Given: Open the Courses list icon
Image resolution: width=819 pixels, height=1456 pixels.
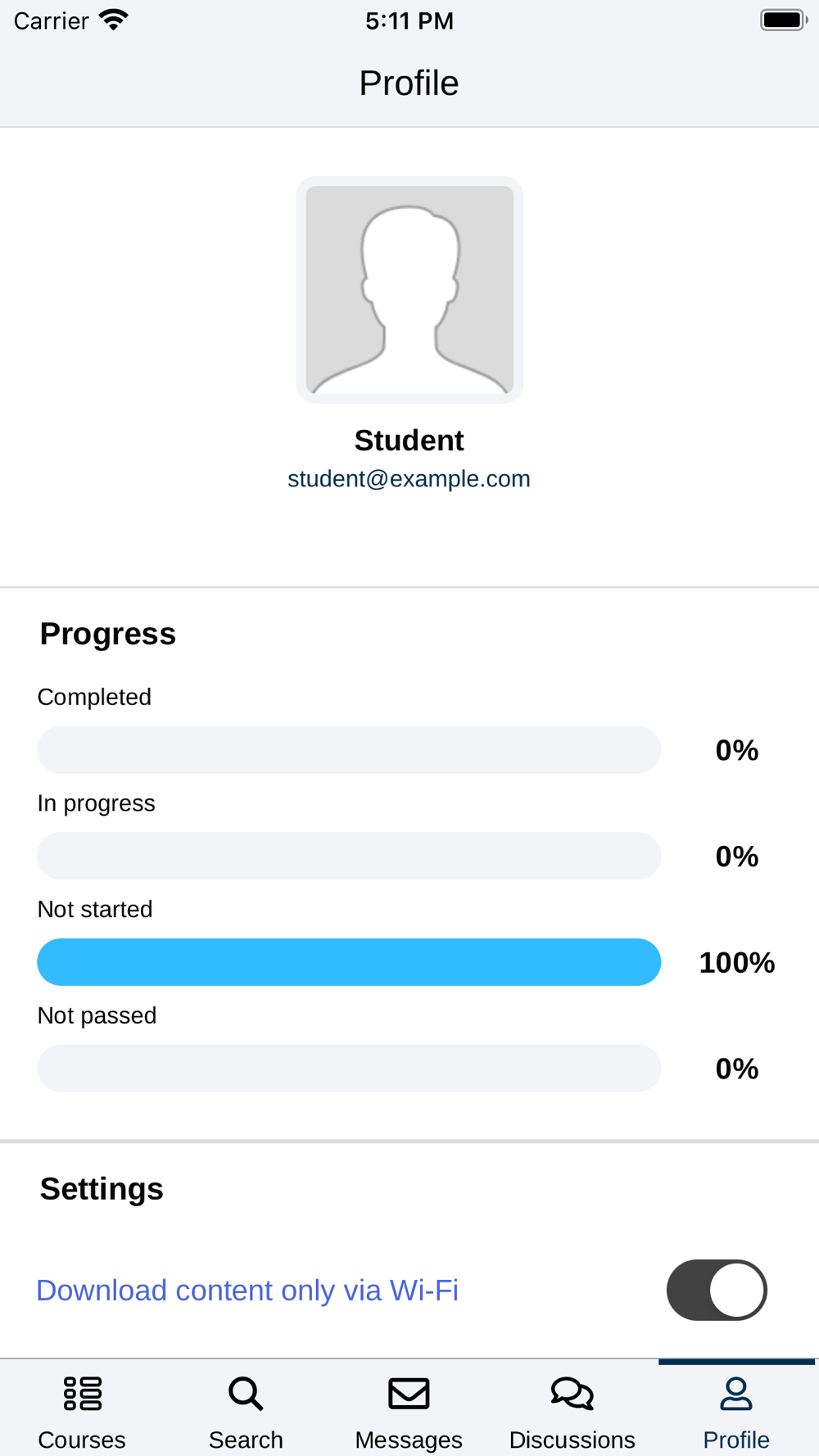Looking at the screenshot, I should tap(82, 1393).
